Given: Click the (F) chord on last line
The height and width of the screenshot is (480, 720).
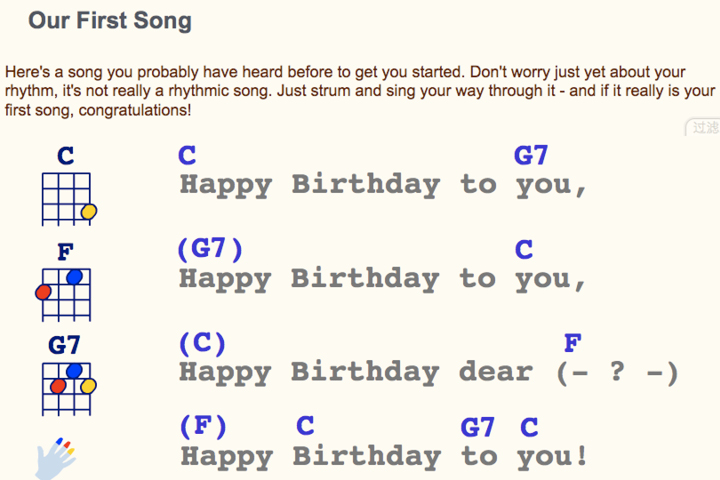Looking at the screenshot, I should point(203,427).
